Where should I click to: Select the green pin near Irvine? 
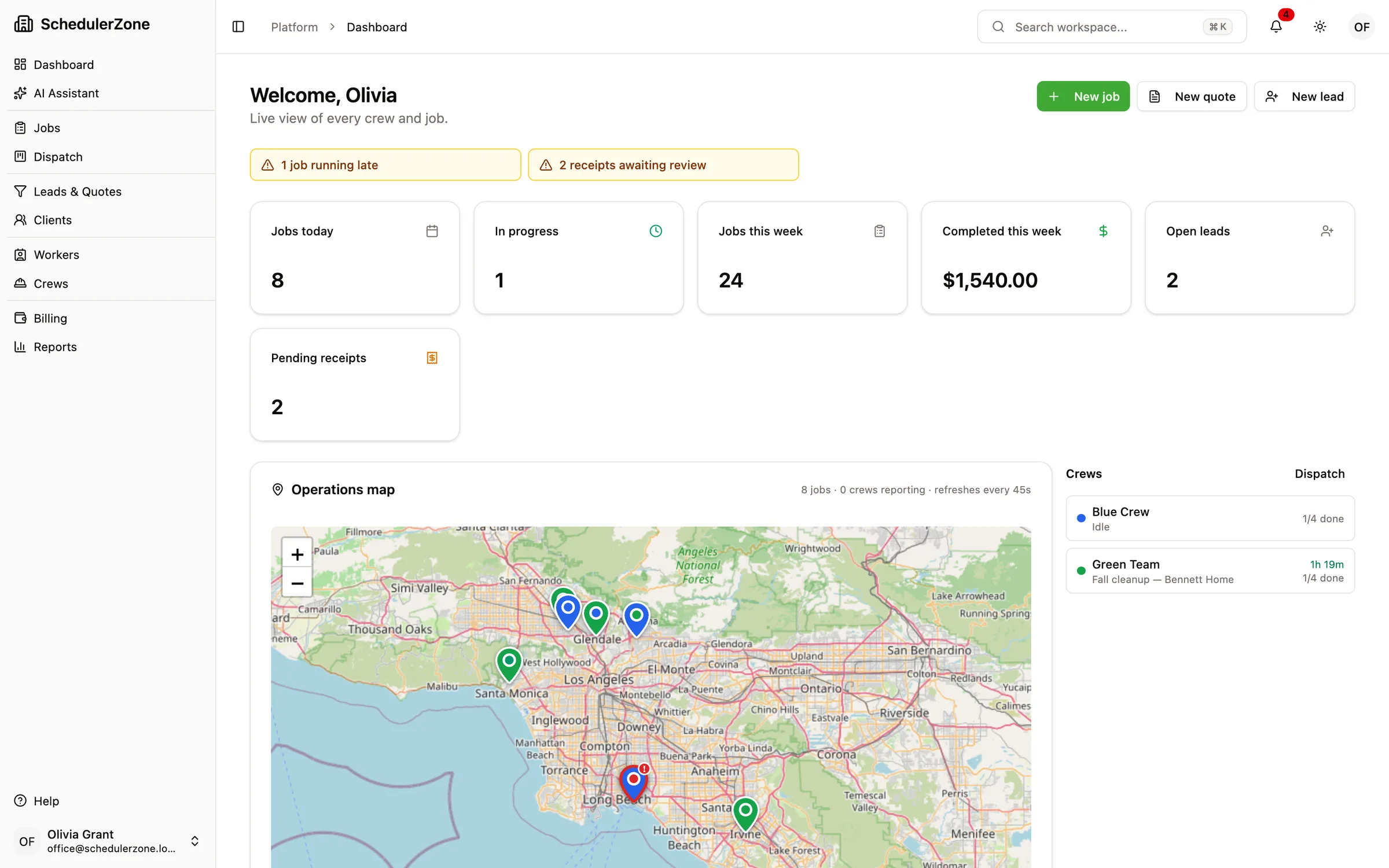(745, 814)
